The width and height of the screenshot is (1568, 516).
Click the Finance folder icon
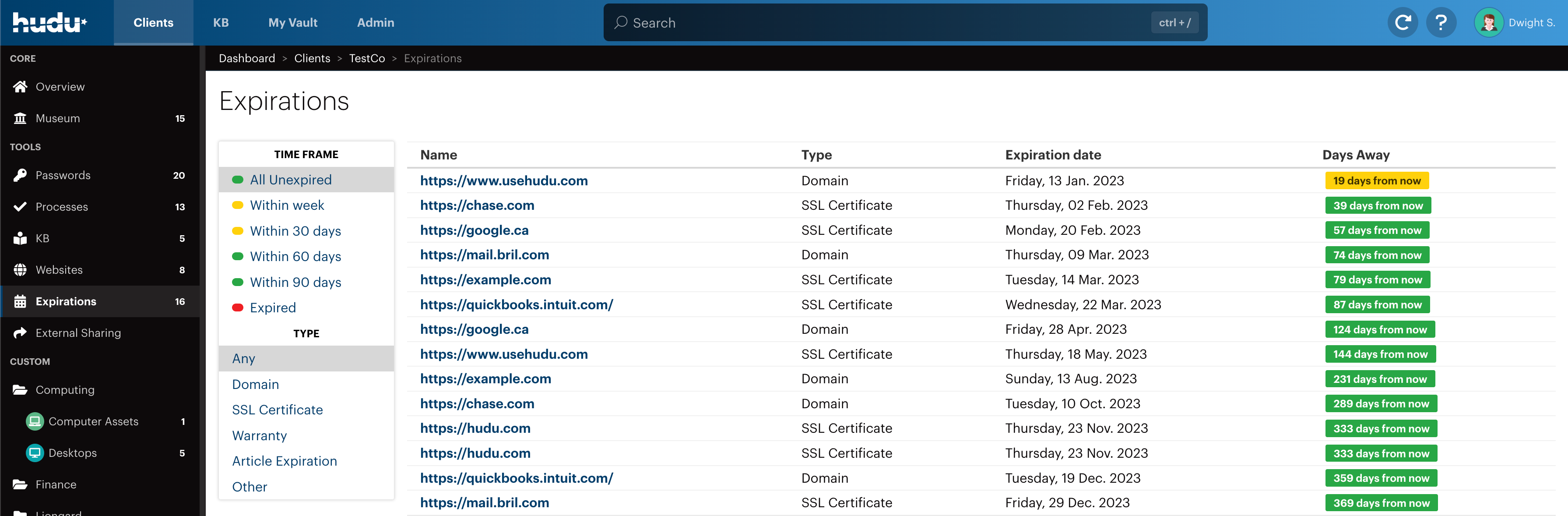coord(20,484)
